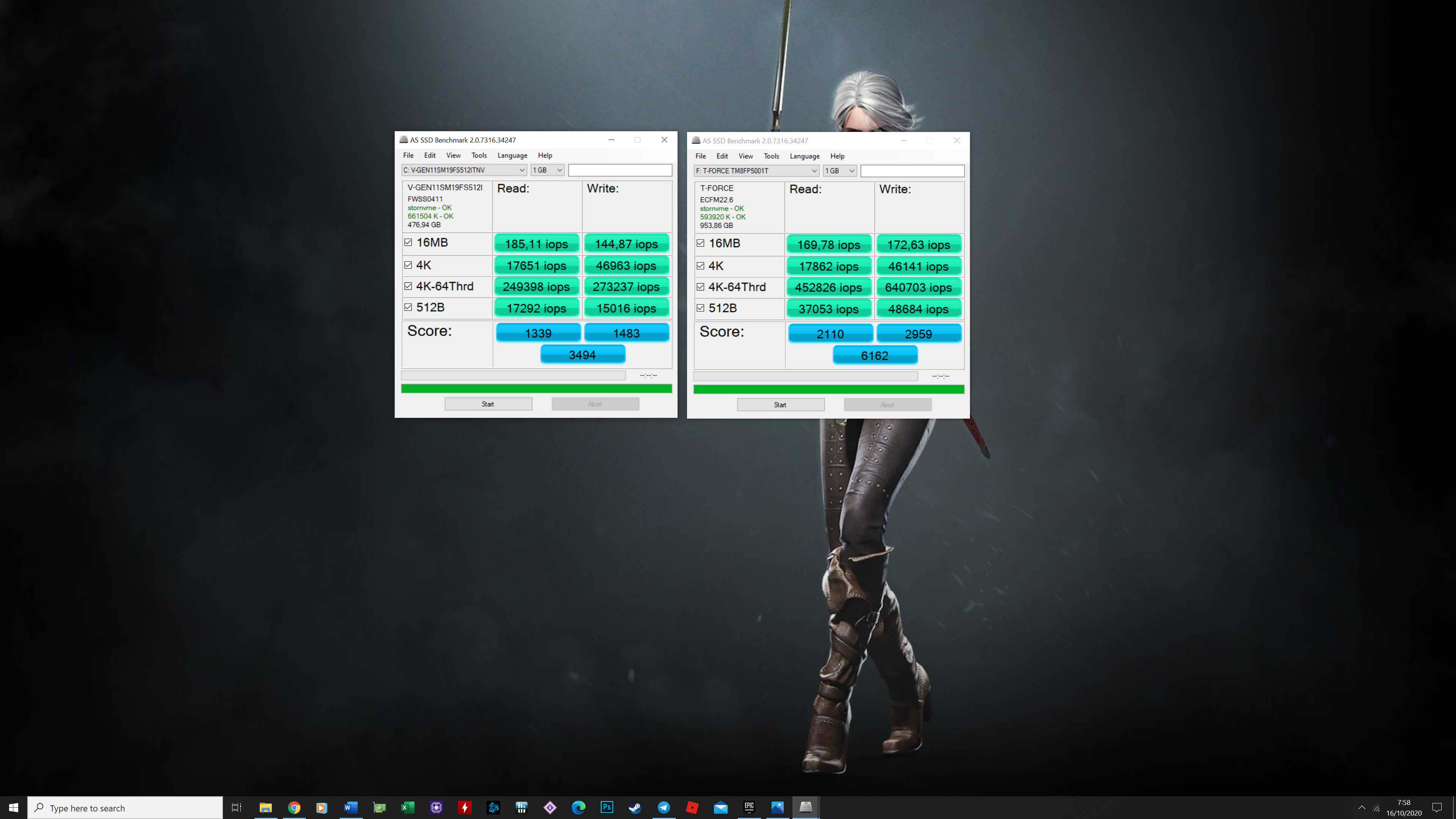
Task: Open Microsoft Edge from taskbar
Action: point(578,807)
